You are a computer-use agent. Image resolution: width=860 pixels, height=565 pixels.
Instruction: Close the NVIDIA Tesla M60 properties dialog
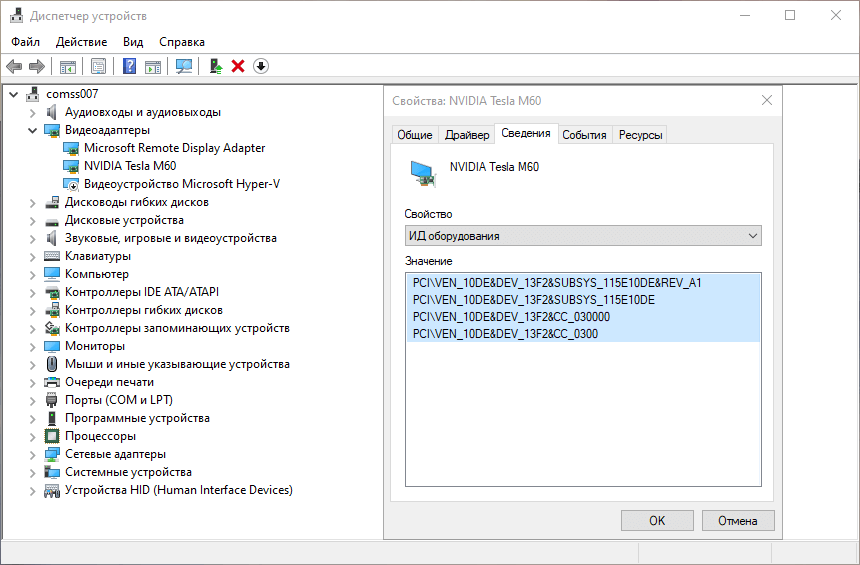point(767,100)
